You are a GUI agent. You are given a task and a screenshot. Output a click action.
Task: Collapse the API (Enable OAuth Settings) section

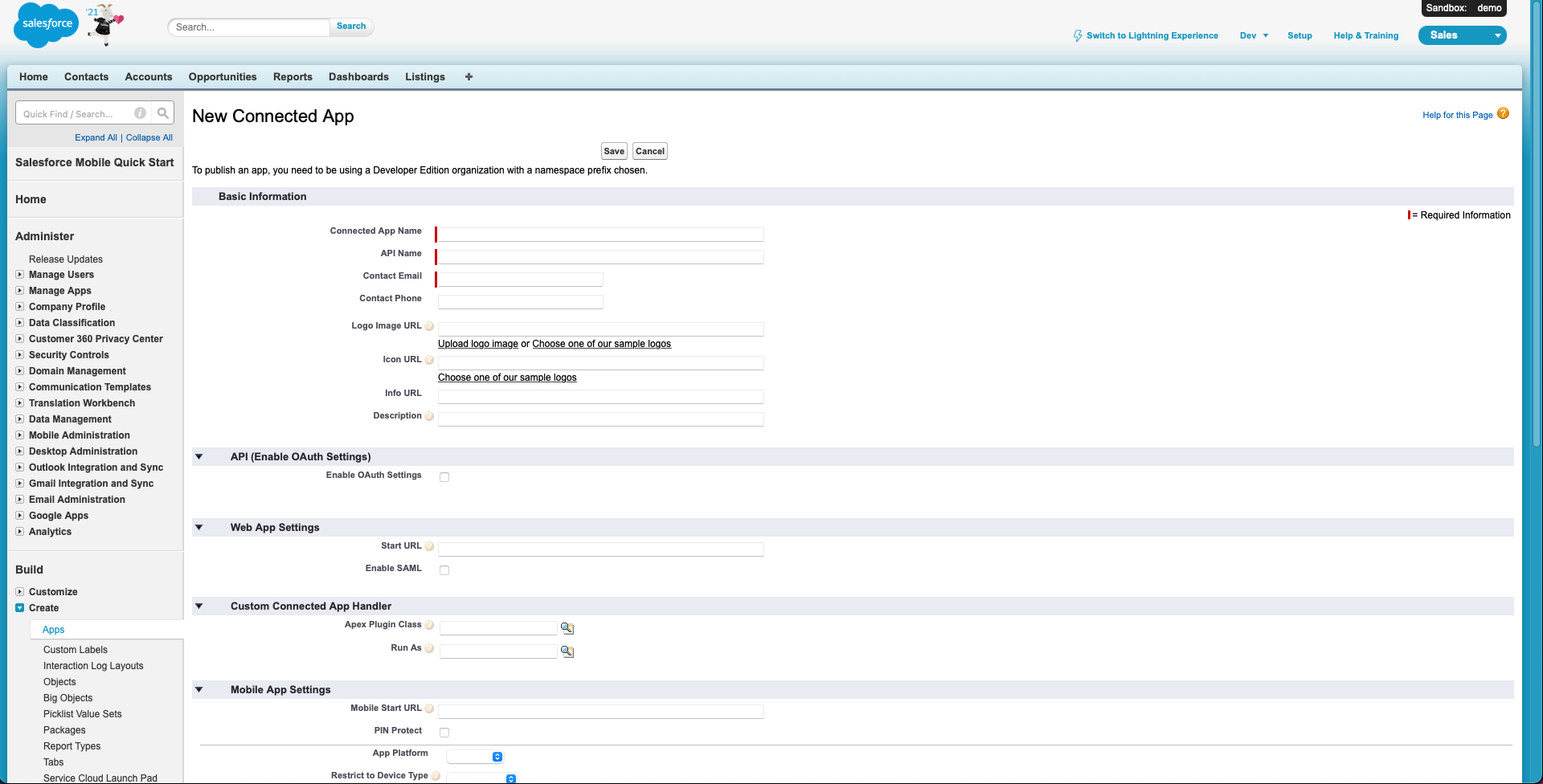tap(199, 457)
